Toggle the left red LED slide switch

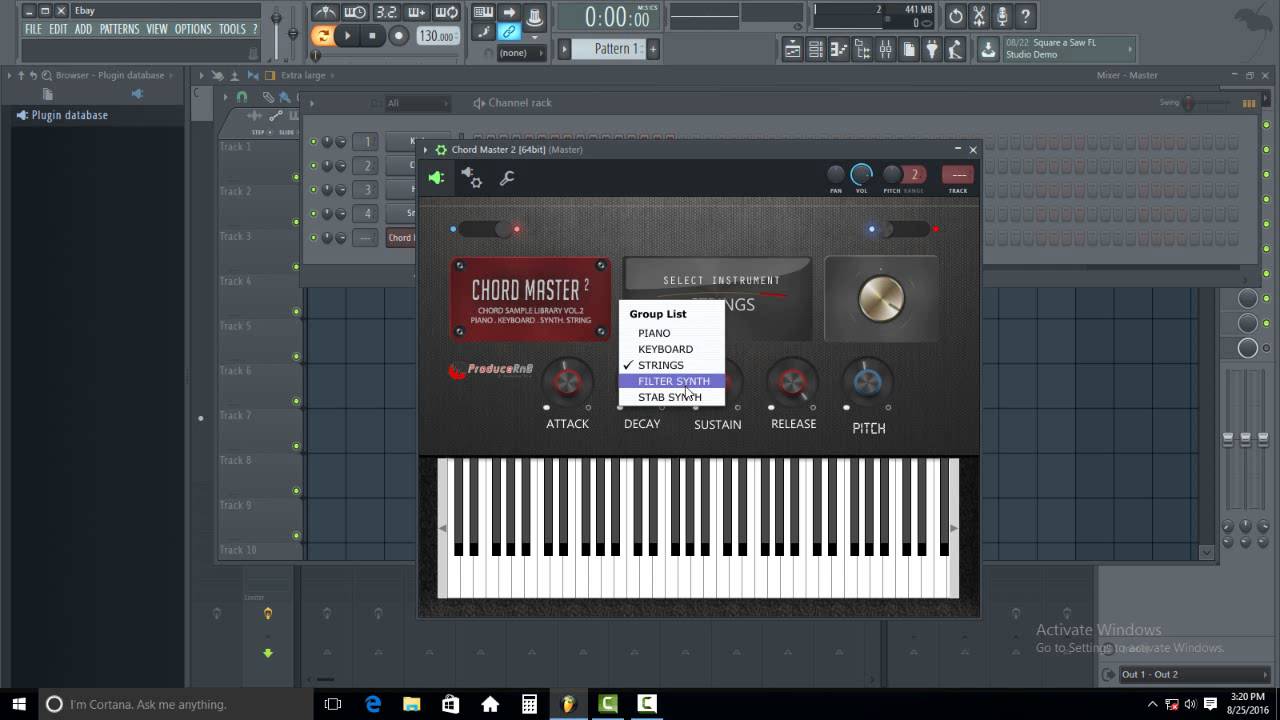485,229
